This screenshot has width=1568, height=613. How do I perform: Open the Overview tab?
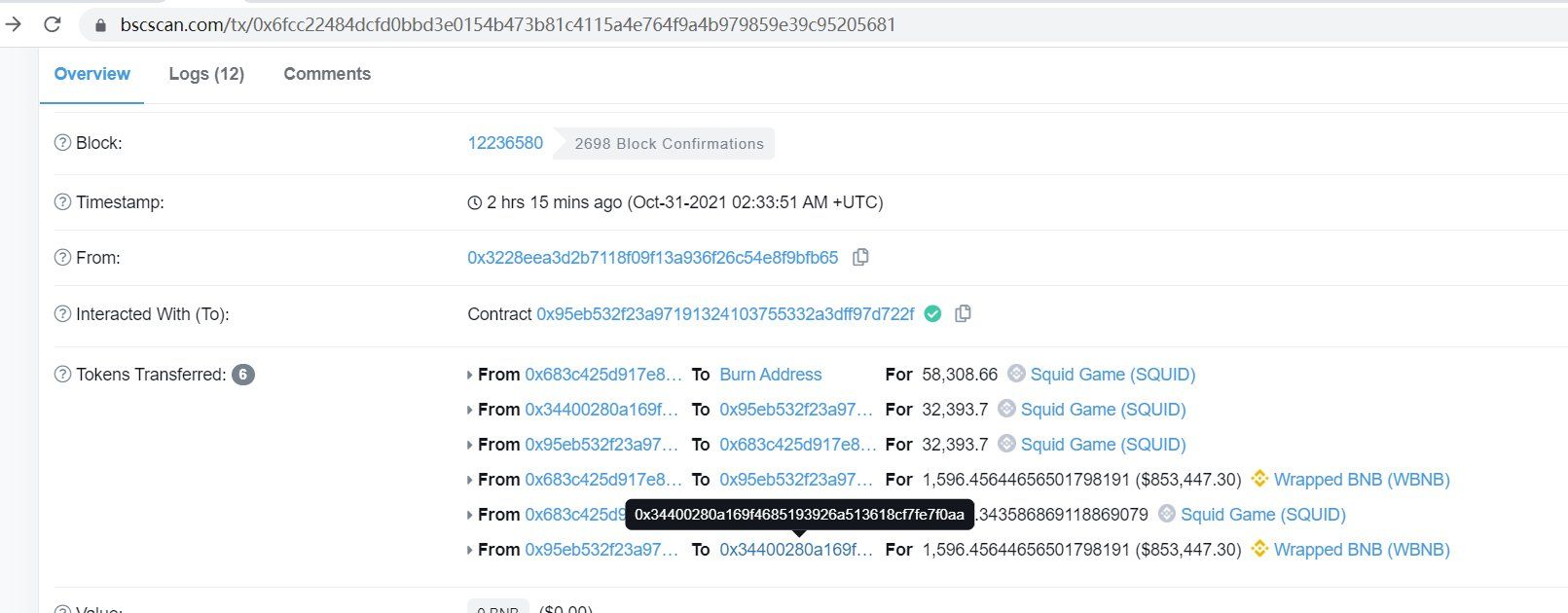click(91, 74)
